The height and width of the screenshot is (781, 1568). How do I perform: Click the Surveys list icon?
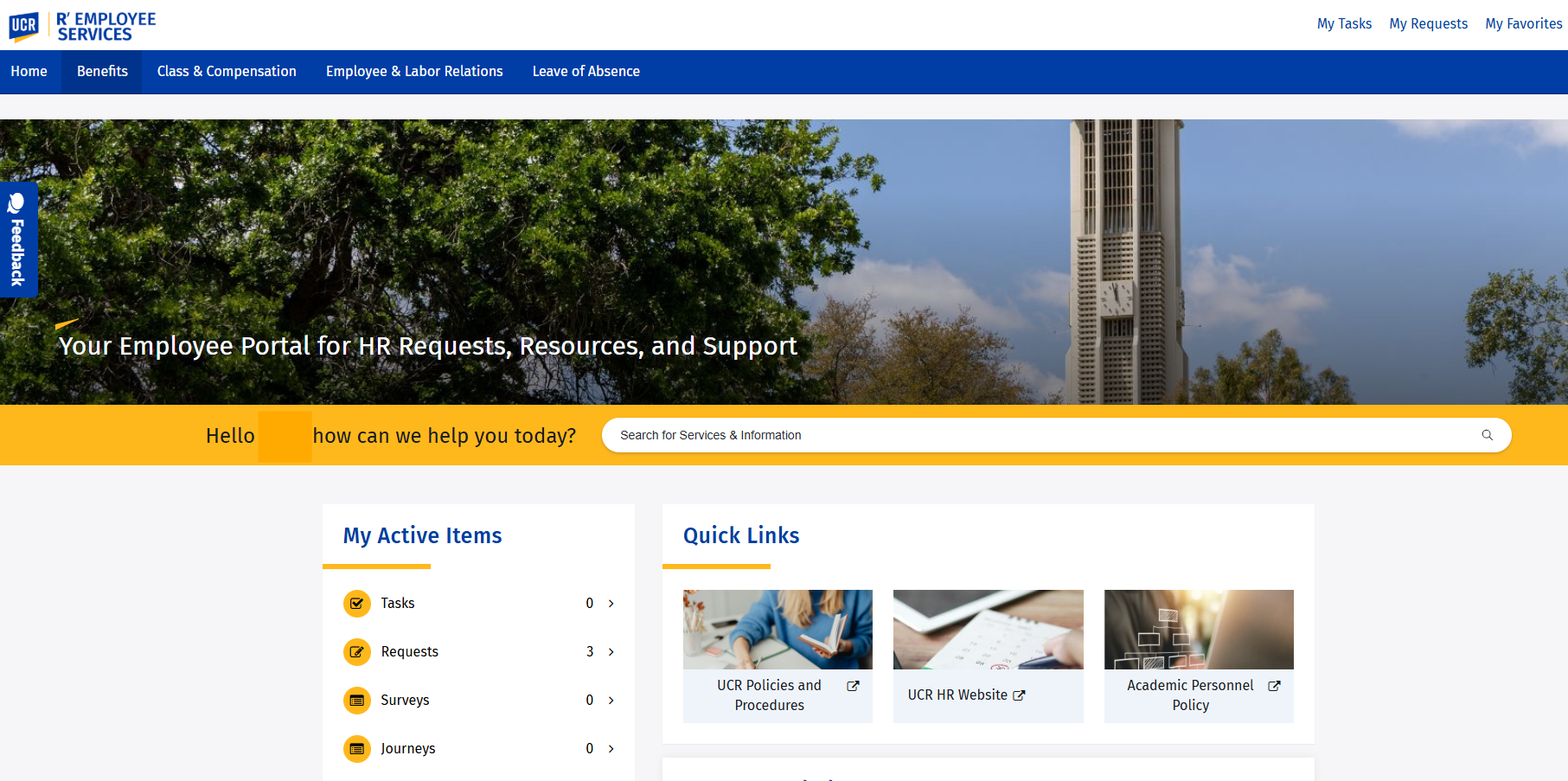[x=356, y=701]
